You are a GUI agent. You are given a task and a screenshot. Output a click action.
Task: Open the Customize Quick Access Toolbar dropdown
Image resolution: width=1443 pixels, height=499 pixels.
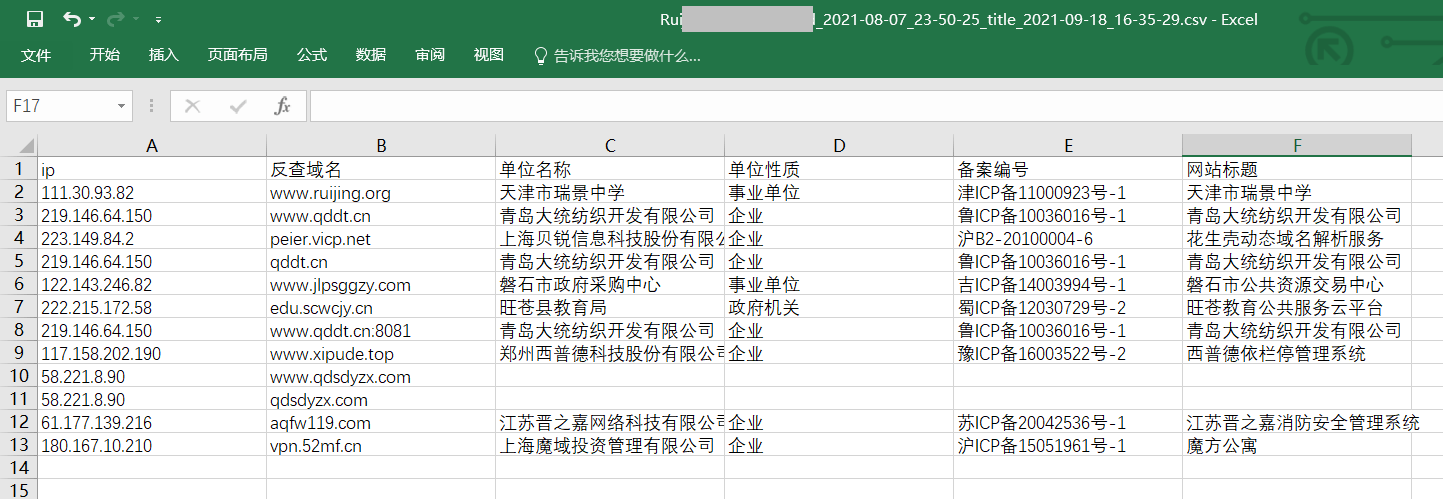[159, 19]
